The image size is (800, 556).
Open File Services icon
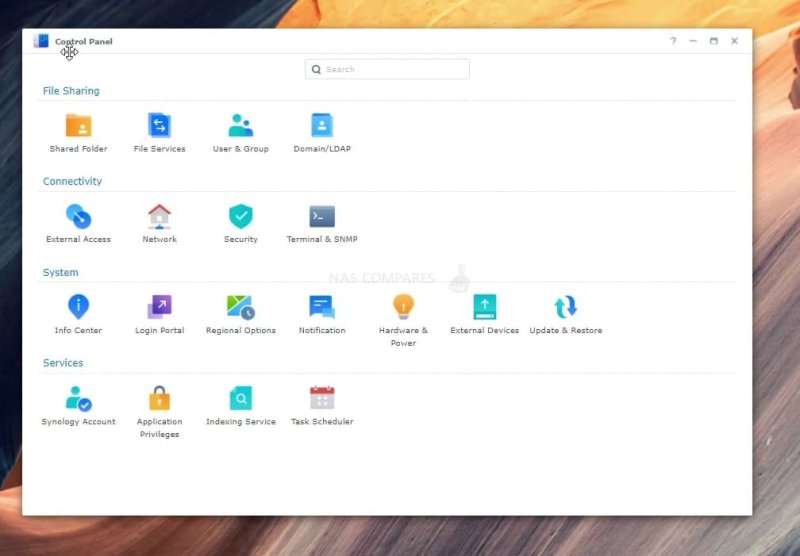pos(160,126)
